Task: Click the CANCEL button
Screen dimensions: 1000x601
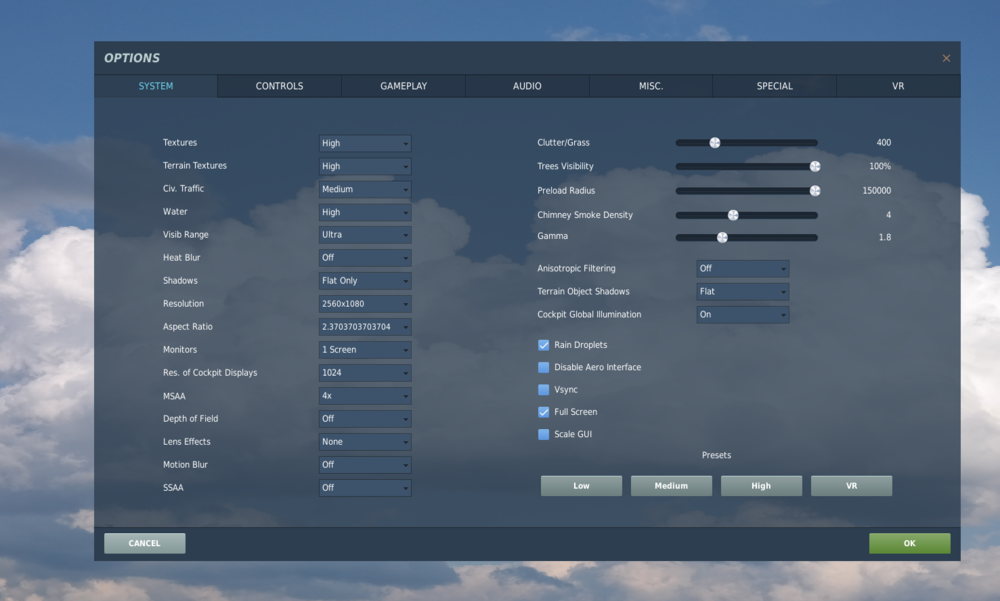Action: pos(145,544)
